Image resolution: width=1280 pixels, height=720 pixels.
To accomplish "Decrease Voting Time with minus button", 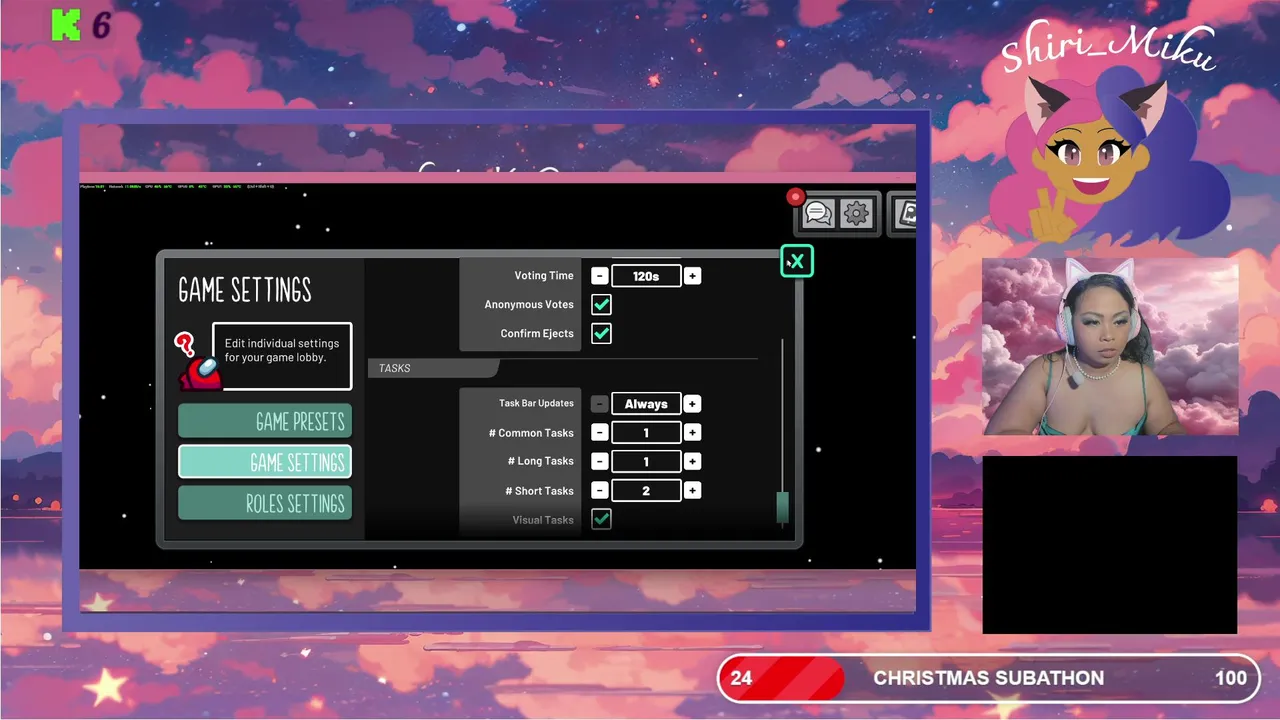I will click(x=599, y=276).
